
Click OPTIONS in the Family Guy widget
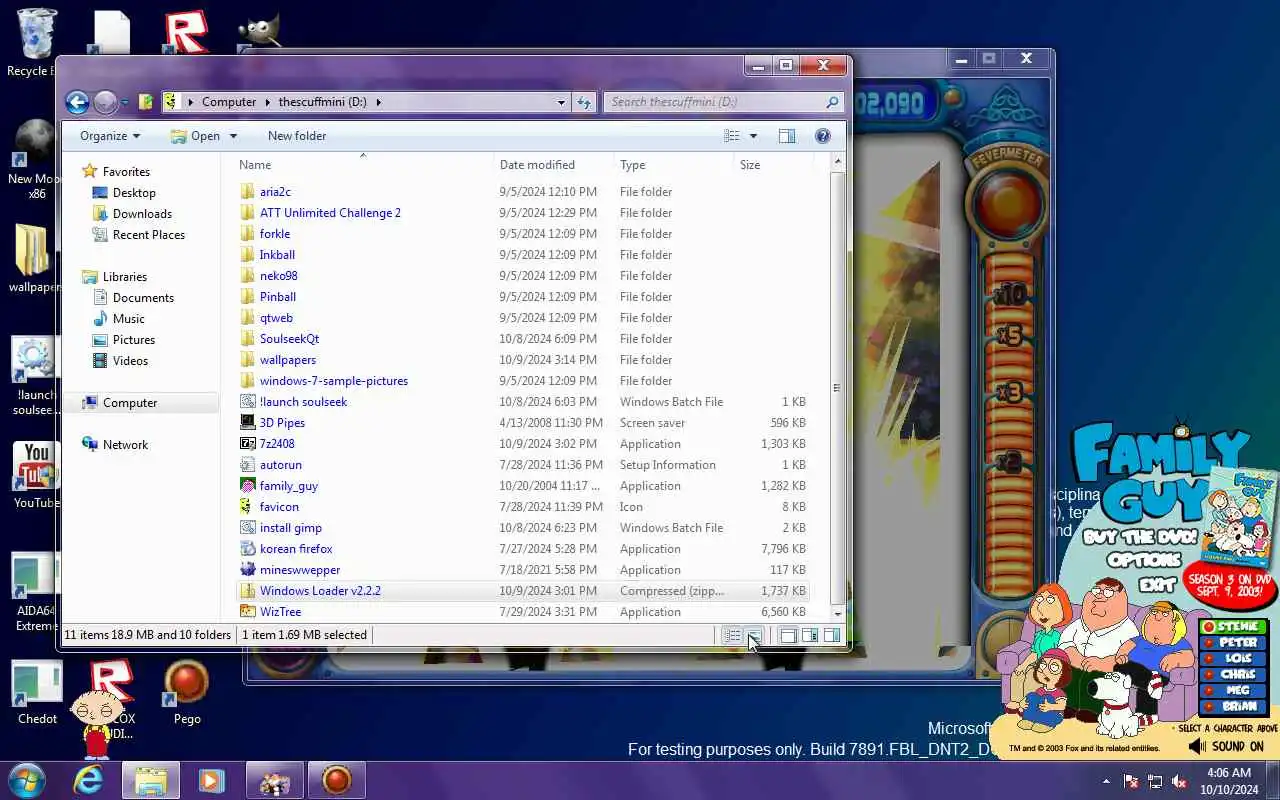(1144, 560)
